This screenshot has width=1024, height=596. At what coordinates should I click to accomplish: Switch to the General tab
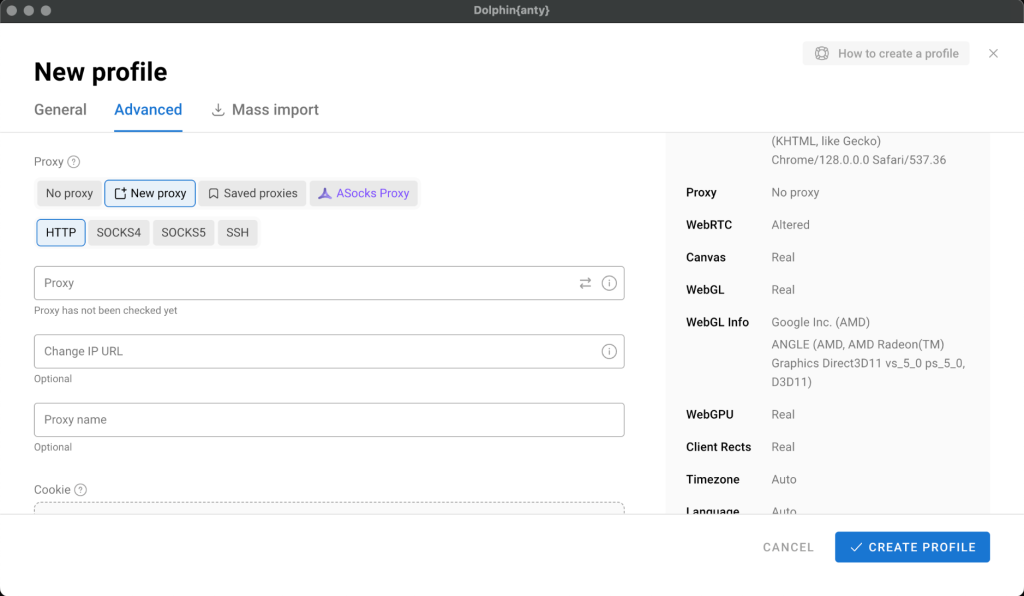pos(60,110)
